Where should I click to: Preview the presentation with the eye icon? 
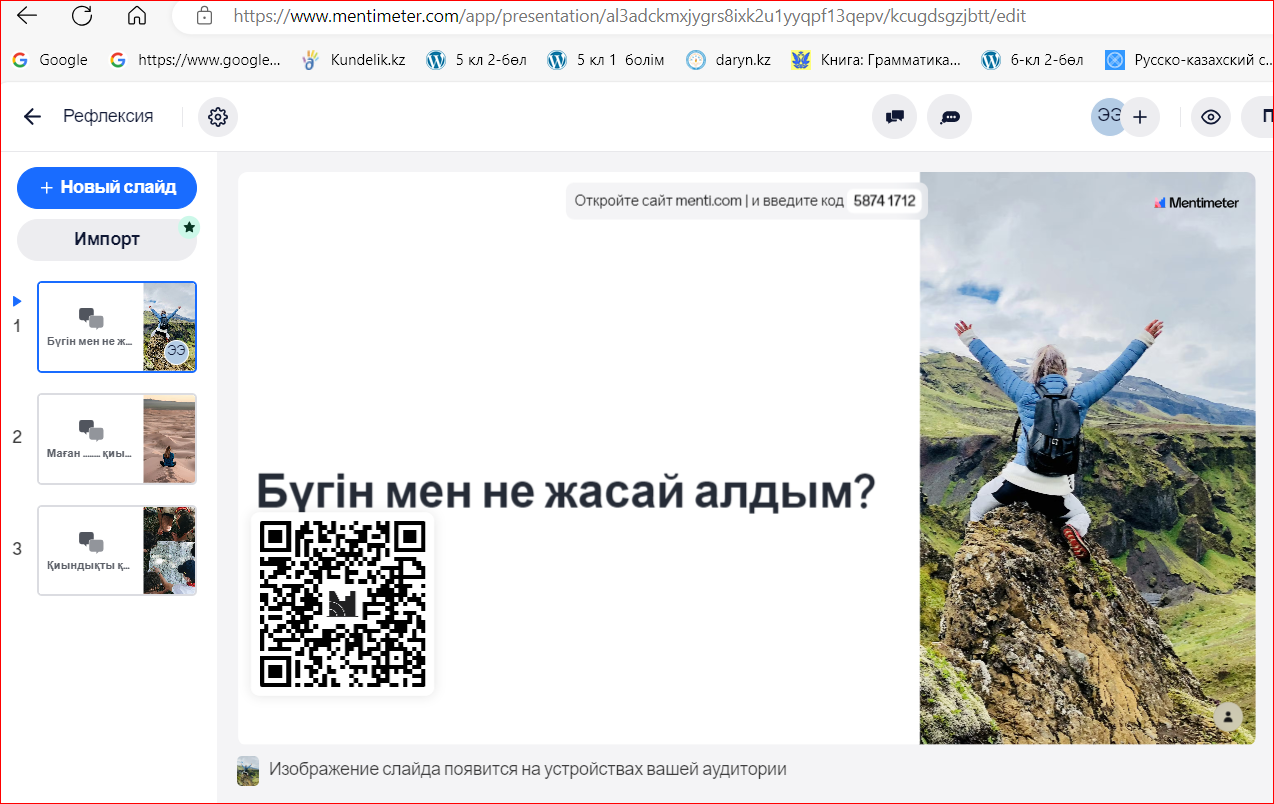(x=1211, y=117)
